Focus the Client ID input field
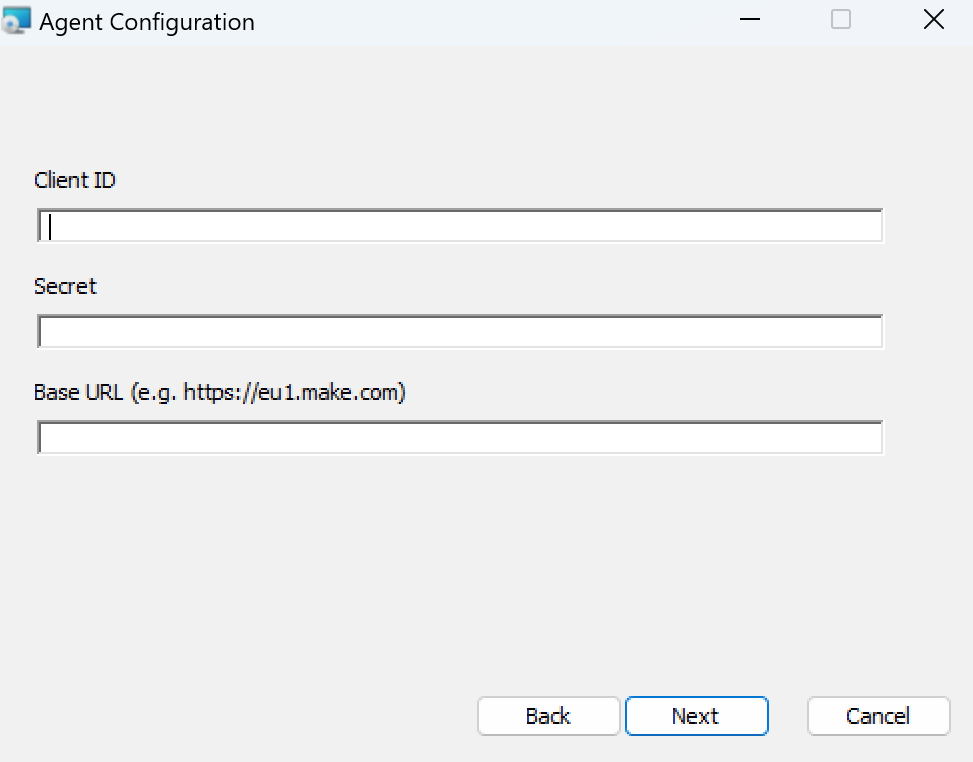The height and width of the screenshot is (762, 973). coord(460,226)
